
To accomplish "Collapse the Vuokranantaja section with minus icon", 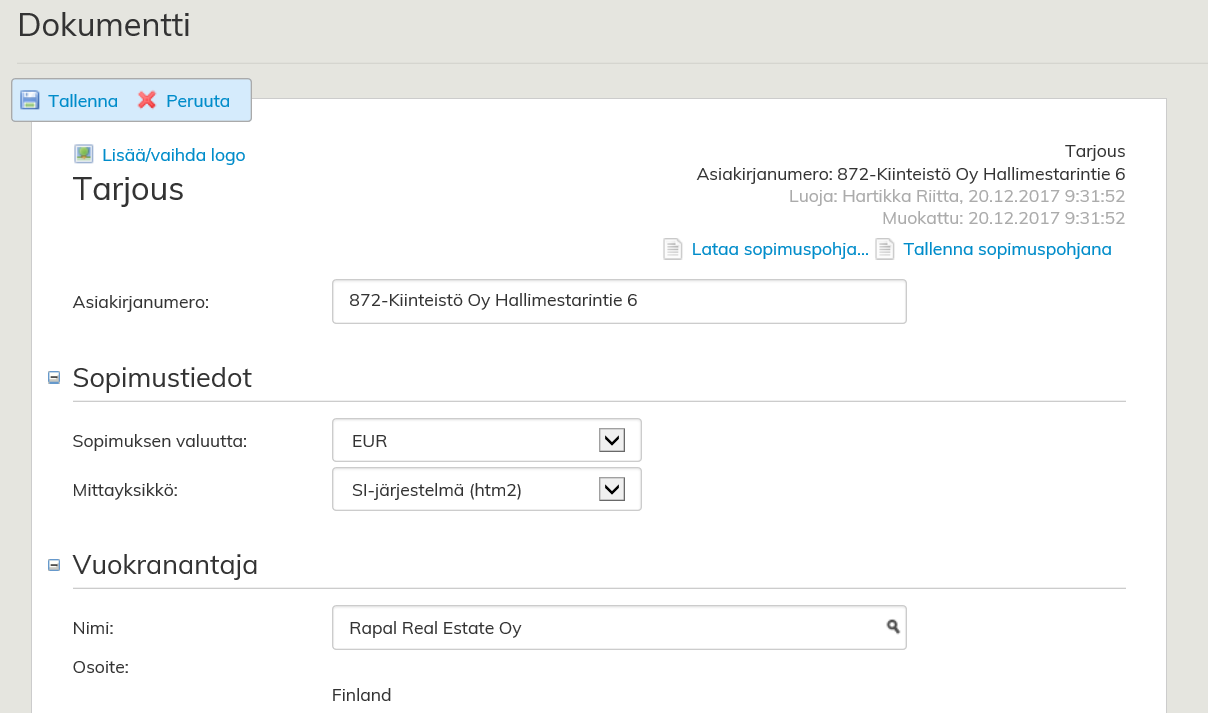I will pos(54,565).
